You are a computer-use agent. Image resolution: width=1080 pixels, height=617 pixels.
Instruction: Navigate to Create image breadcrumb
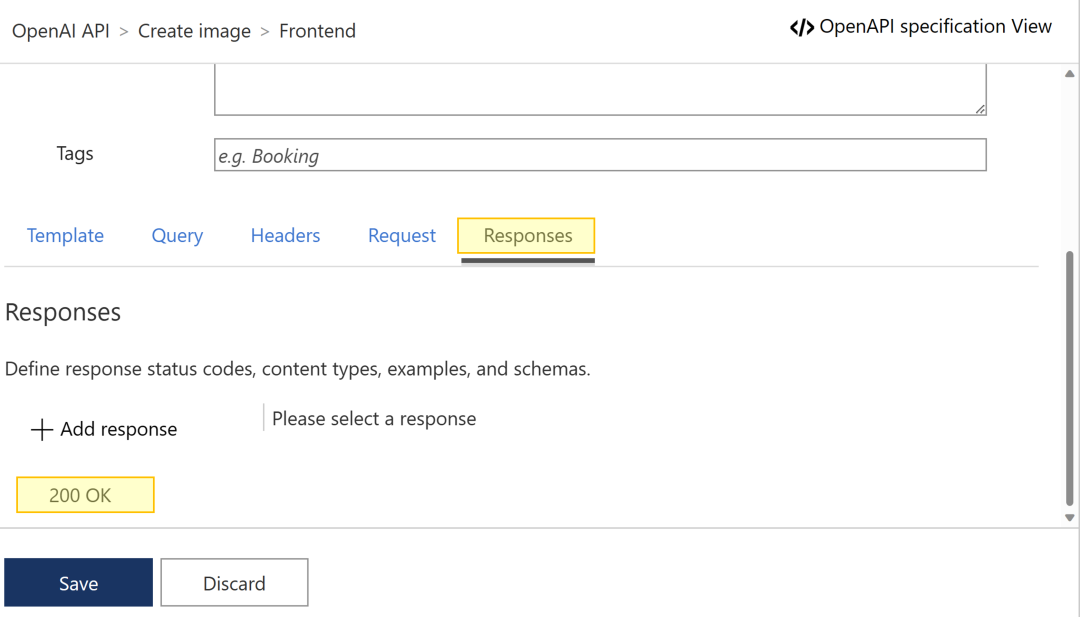click(x=194, y=31)
